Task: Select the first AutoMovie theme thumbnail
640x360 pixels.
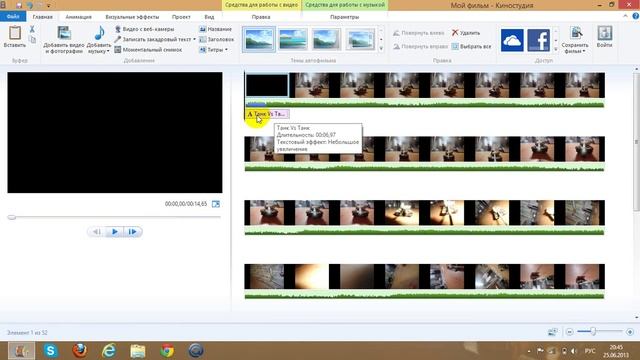Action: click(x=259, y=39)
